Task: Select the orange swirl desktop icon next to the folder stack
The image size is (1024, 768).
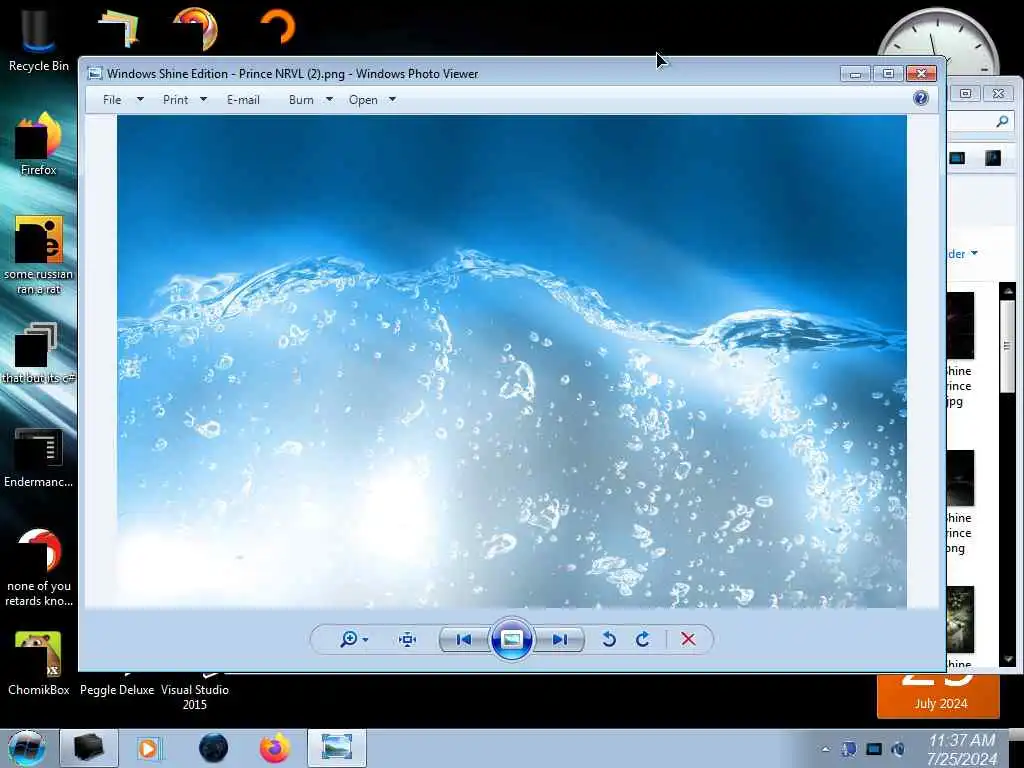Action: coord(195,29)
